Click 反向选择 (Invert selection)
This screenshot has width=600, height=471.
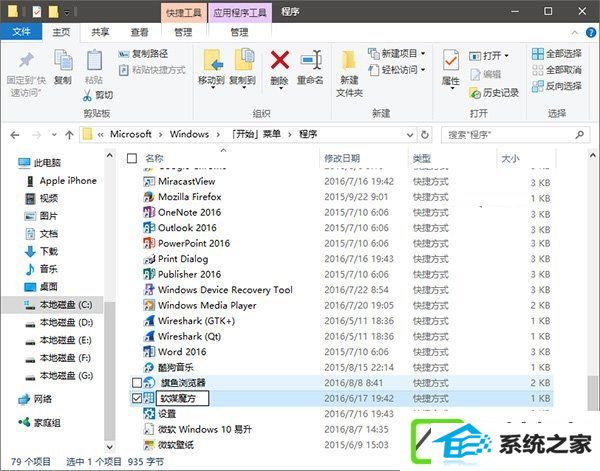(557, 86)
